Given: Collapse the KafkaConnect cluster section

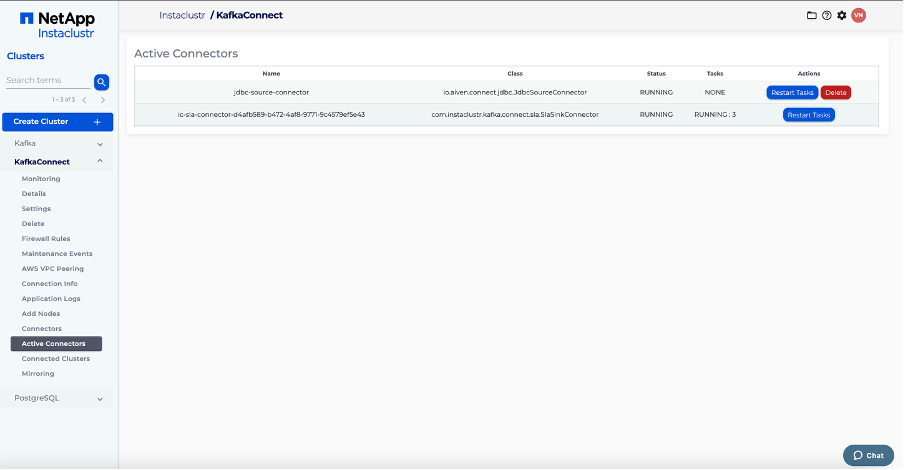Looking at the screenshot, I should (99, 161).
